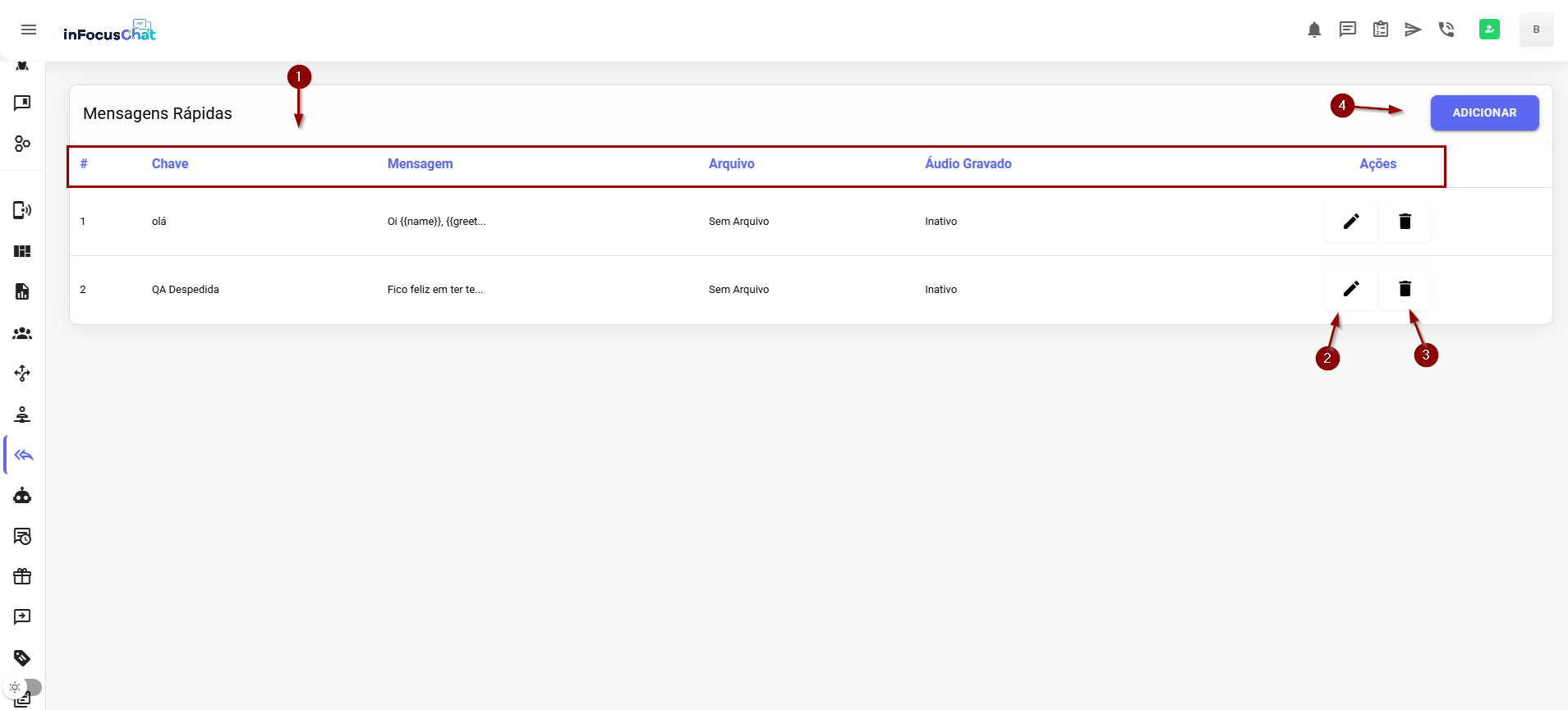The image size is (1568, 710).
Task: Click the paper plane send icon
Action: [x=1413, y=30]
